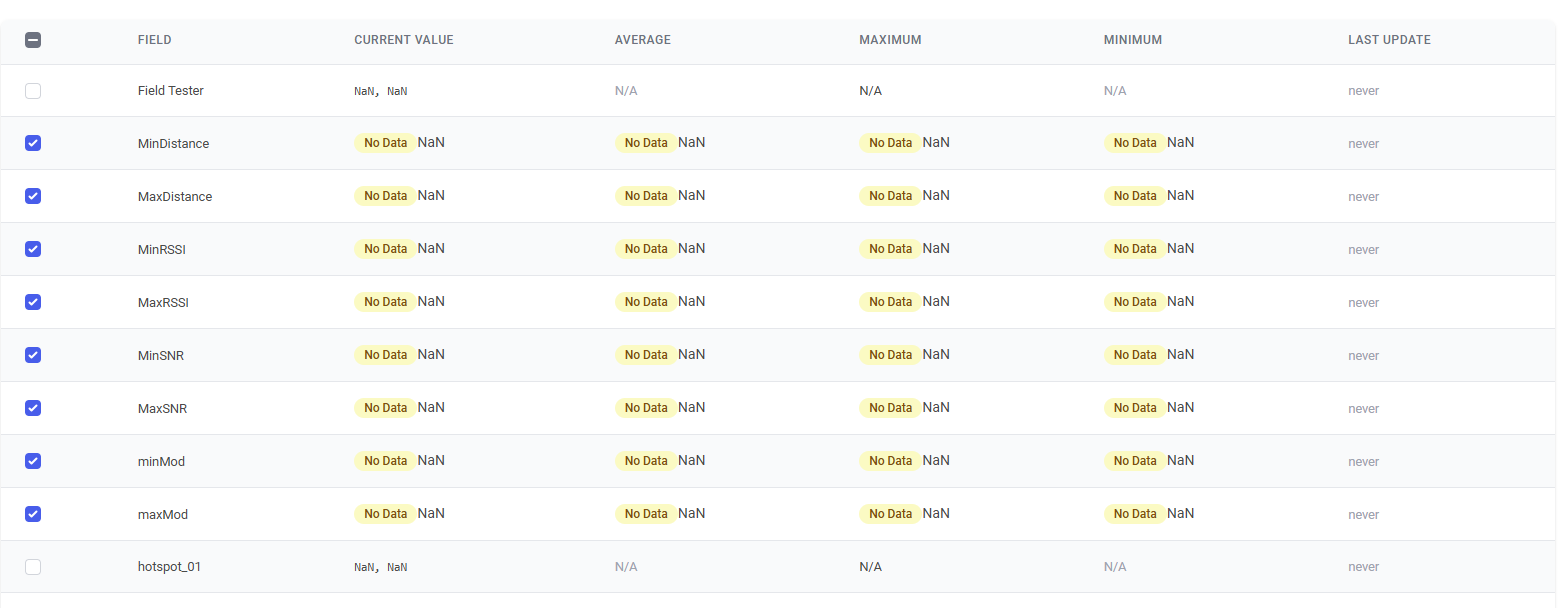Image resolution: width=1566 pixels, height=608 pixels.
Task: Uncheck the MaxDistance checkbox
Action: point(33,196)
